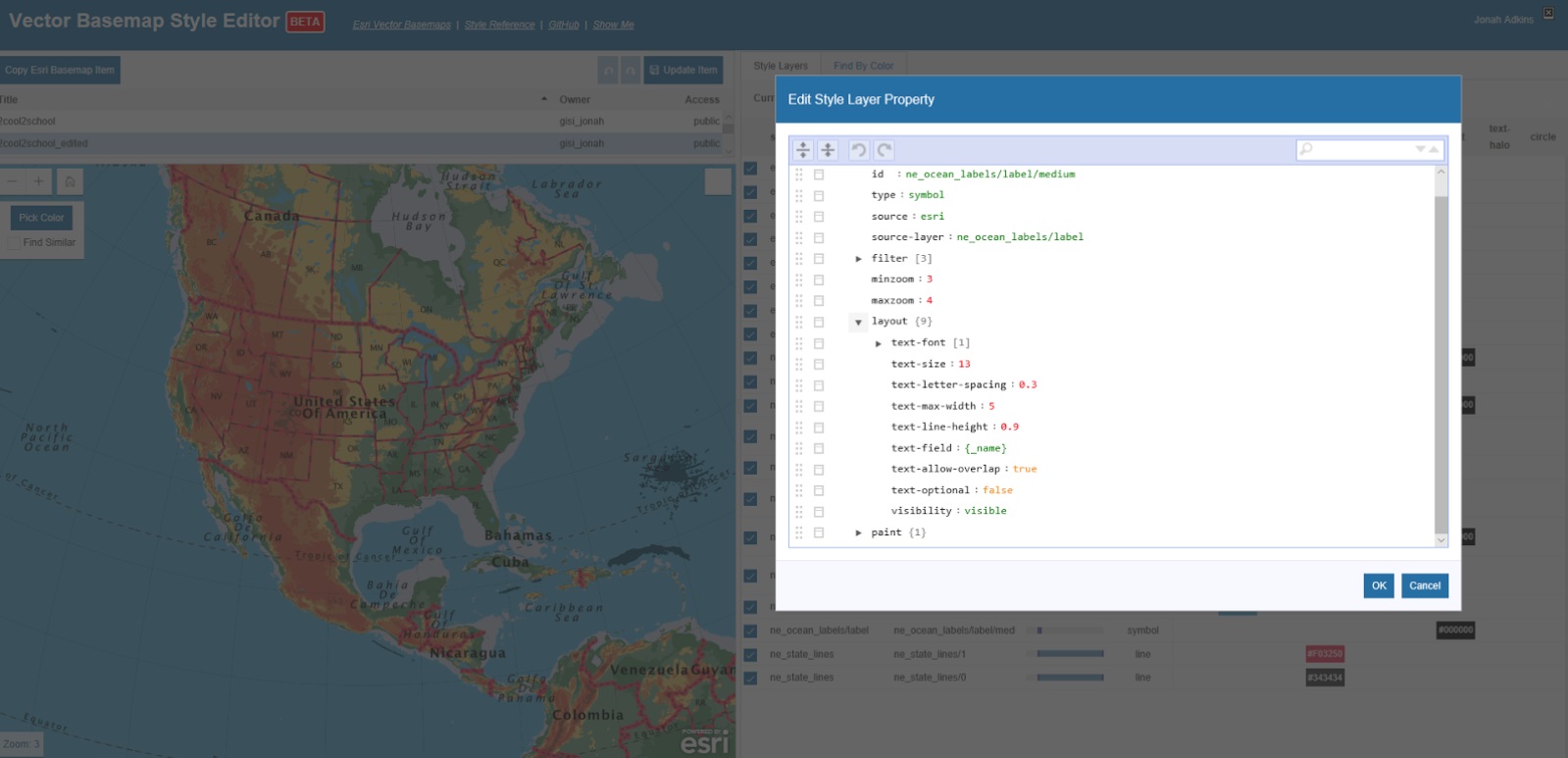Image resolution: width=1568 pixels, height=758 pixels.
Task: Toggle visibility checkbox for ne_state_lines/0 layer
Action: point(750,678)
